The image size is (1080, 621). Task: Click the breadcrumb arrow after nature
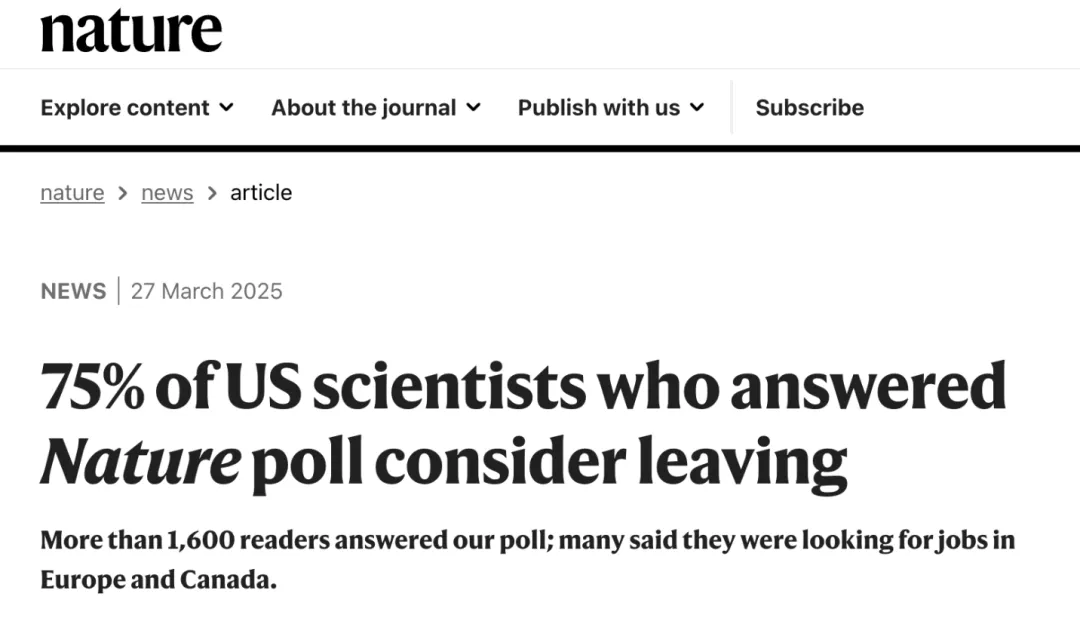(x=123, y=193)
